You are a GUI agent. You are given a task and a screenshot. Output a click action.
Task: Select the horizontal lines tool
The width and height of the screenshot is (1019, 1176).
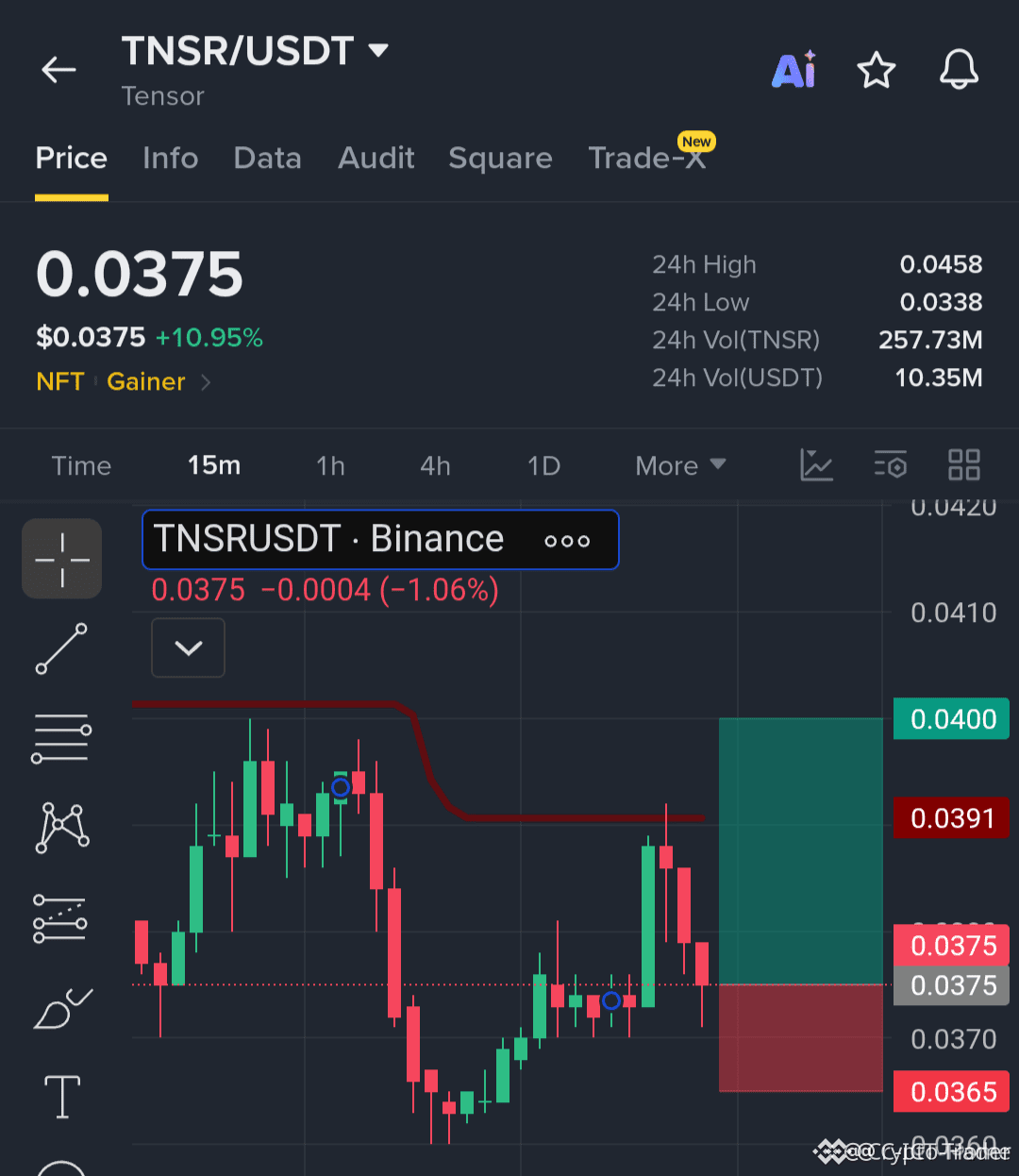coord(61,738)
